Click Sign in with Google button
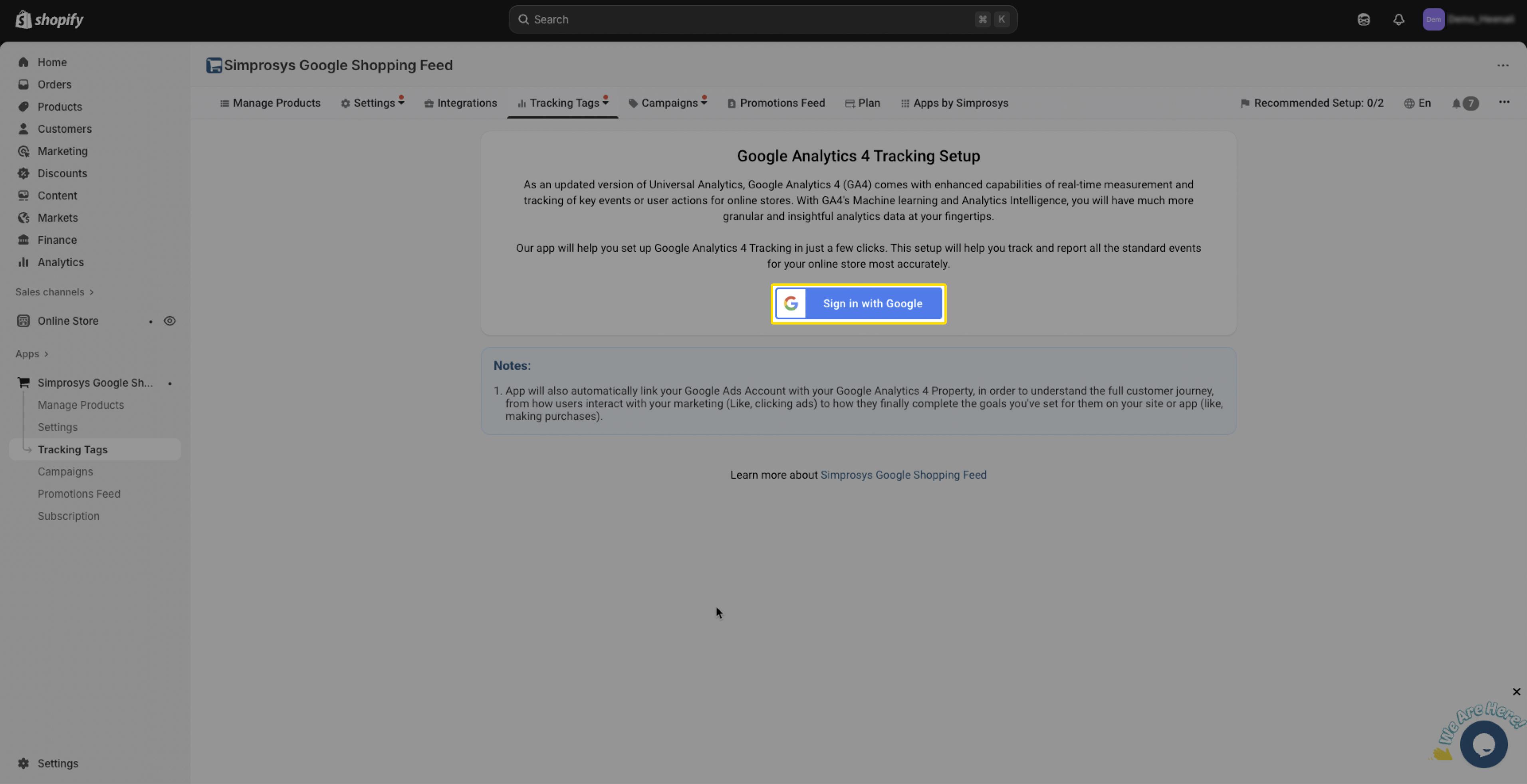 [859, 303]
